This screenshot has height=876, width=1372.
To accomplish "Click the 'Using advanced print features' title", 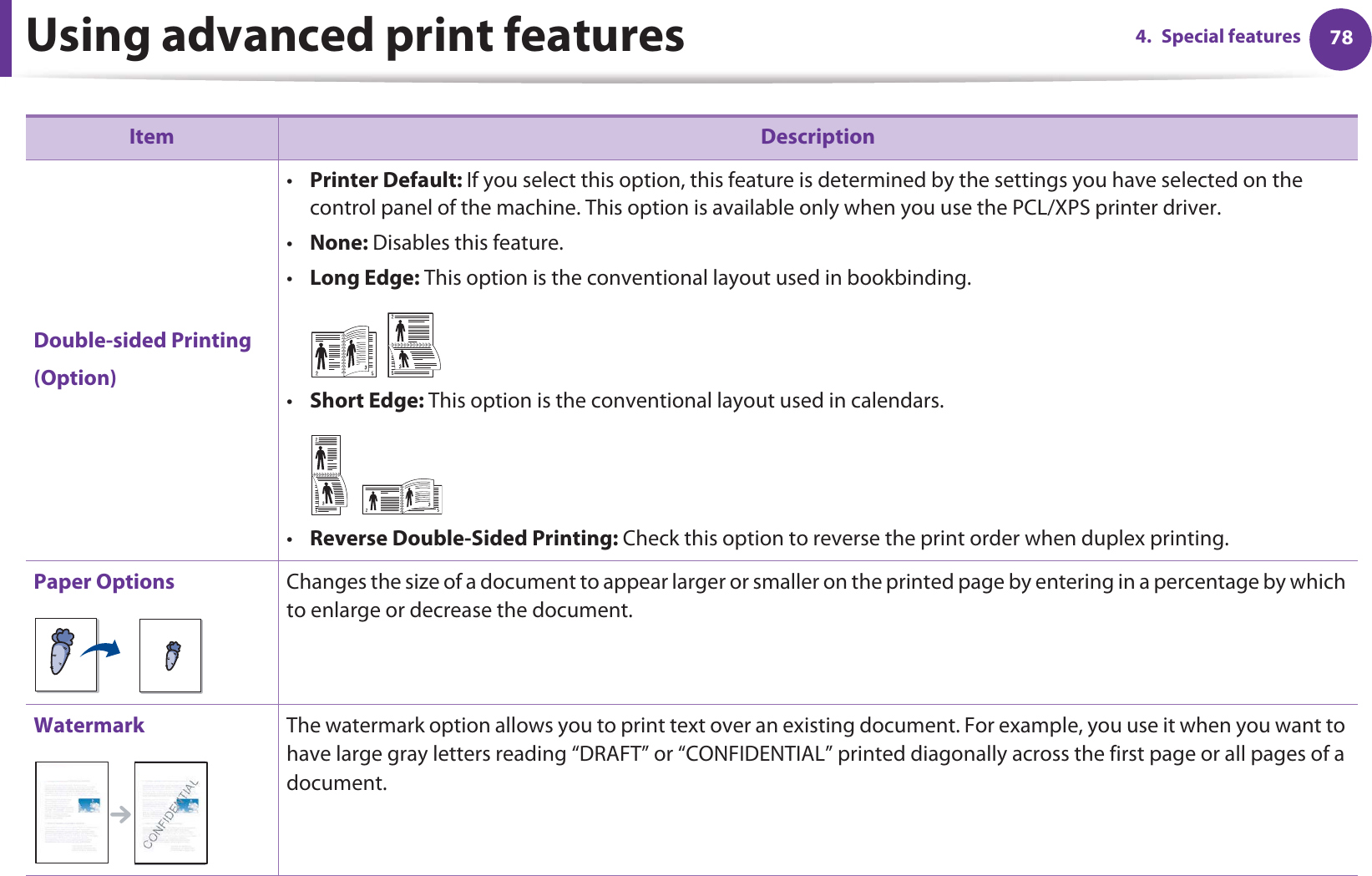I will (x=355, y=36).
